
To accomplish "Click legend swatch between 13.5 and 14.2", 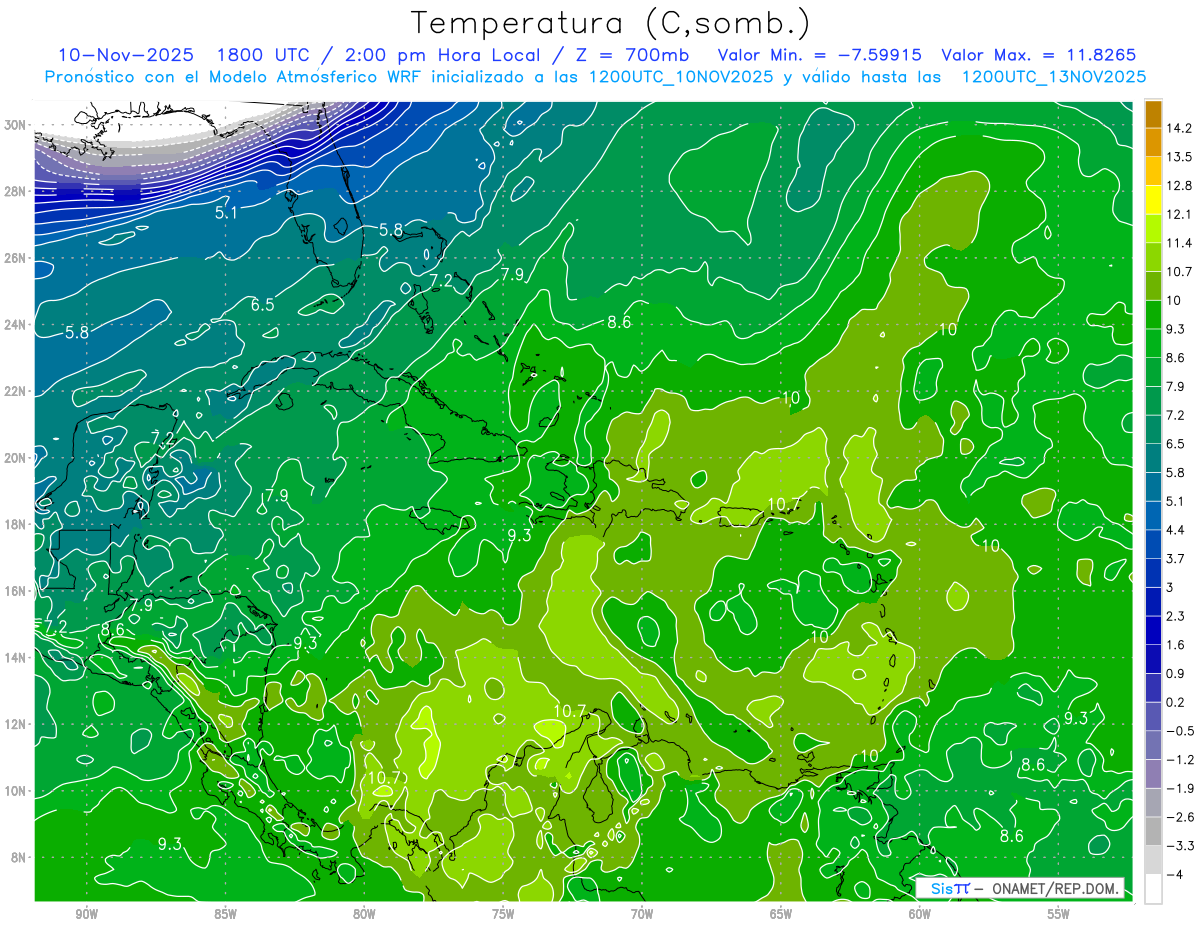I will click(1153, 143).
